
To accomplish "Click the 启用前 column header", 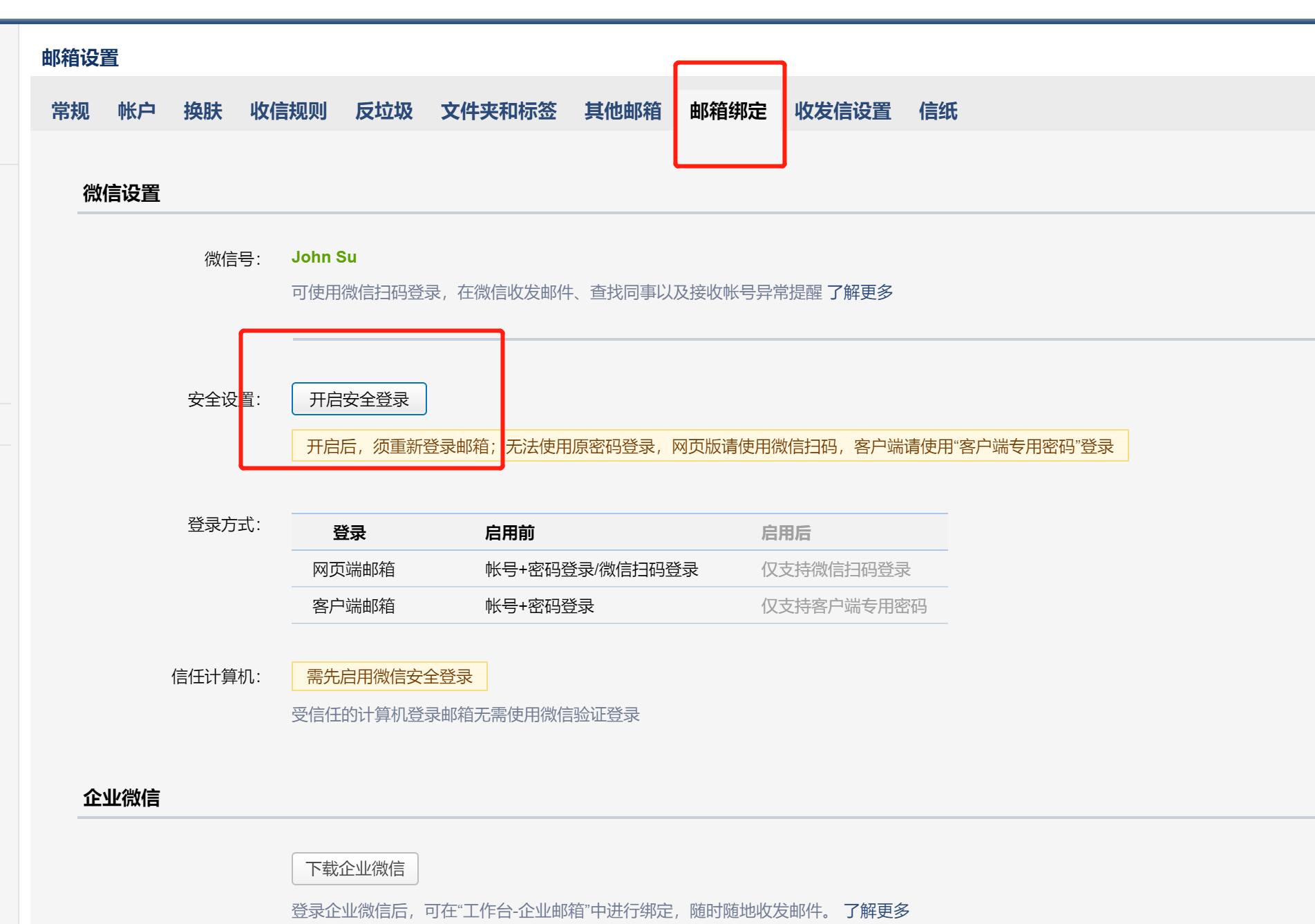I will click(510, 533).
